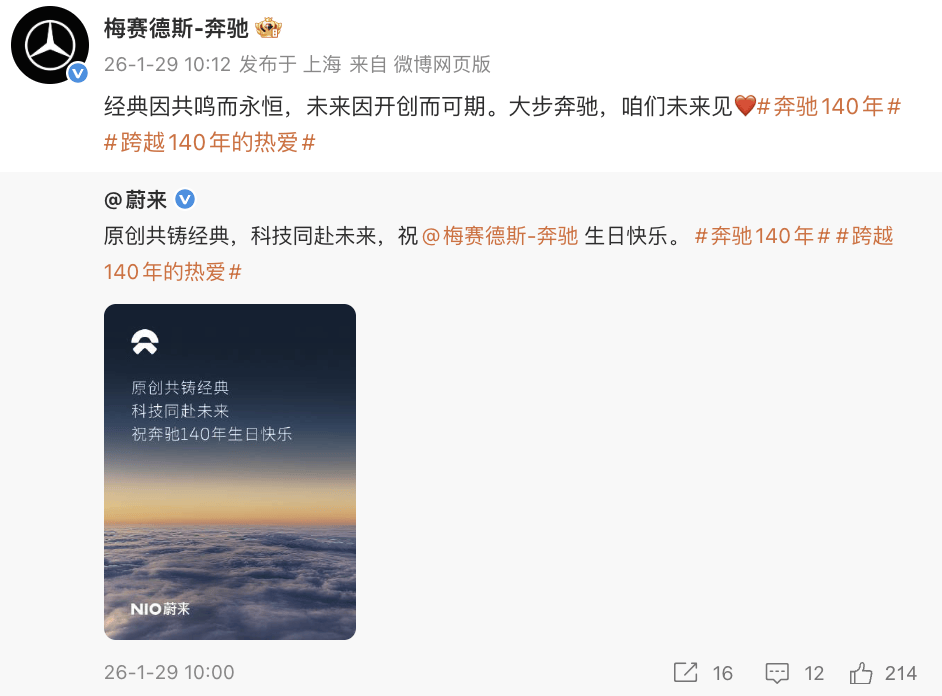Click the red heart emoji in post text
The height and width of the screenshot is (696, 942).
coord(745,106)
